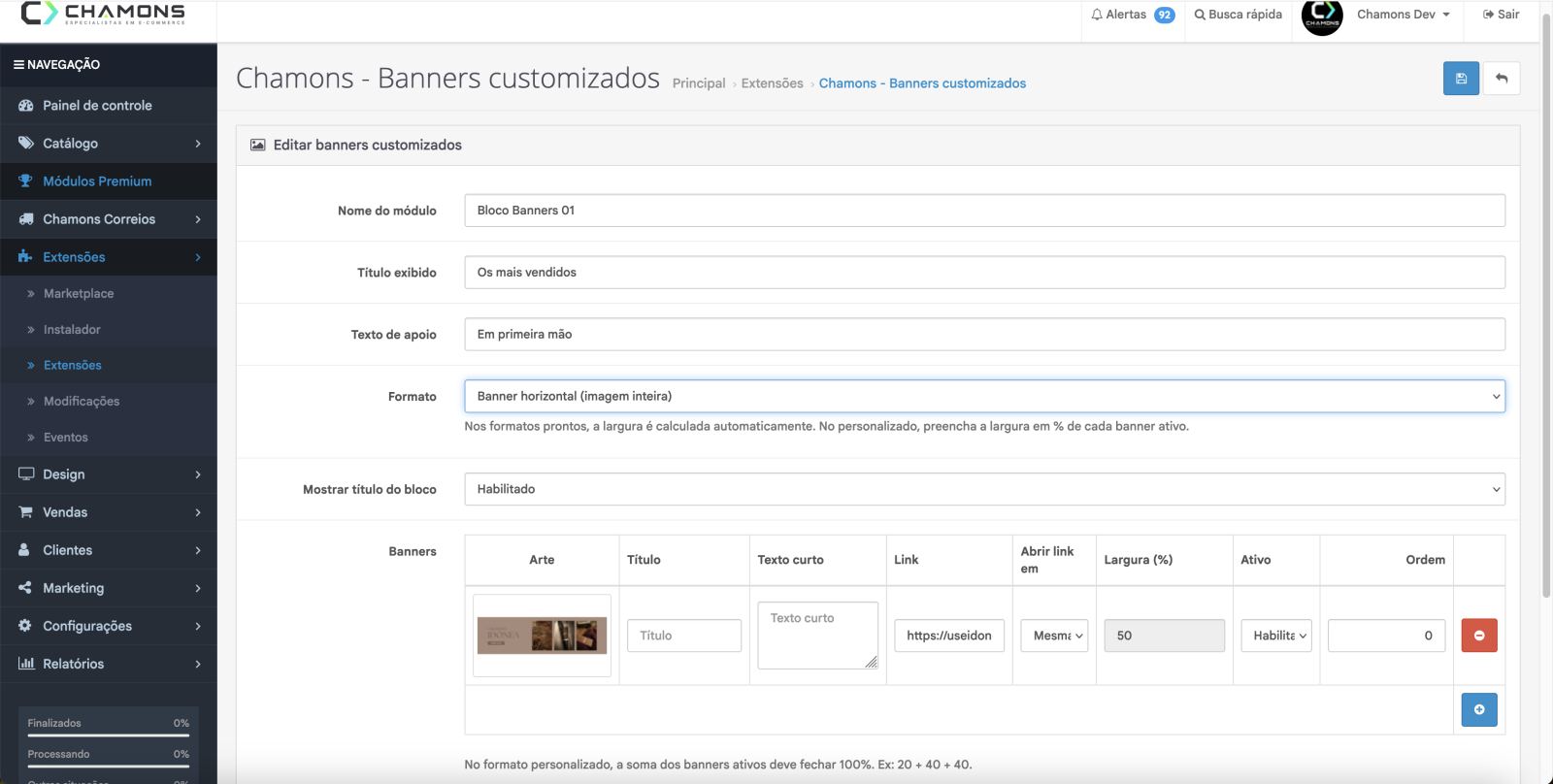Expand the Design sidebar menu
The height and width of the screenshot is (784, 1553).
point(109,474)
